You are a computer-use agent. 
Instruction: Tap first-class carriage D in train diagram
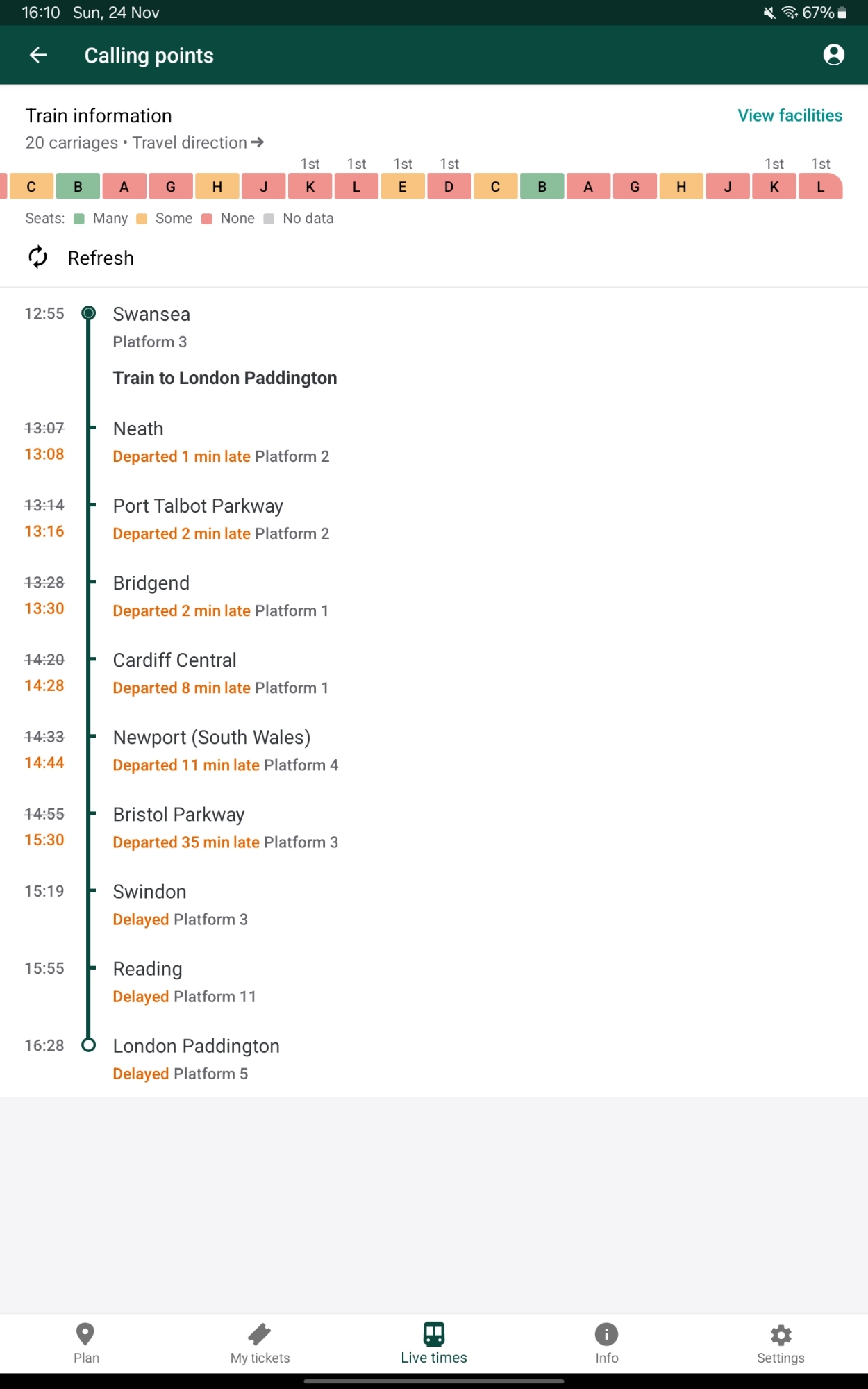449,186
